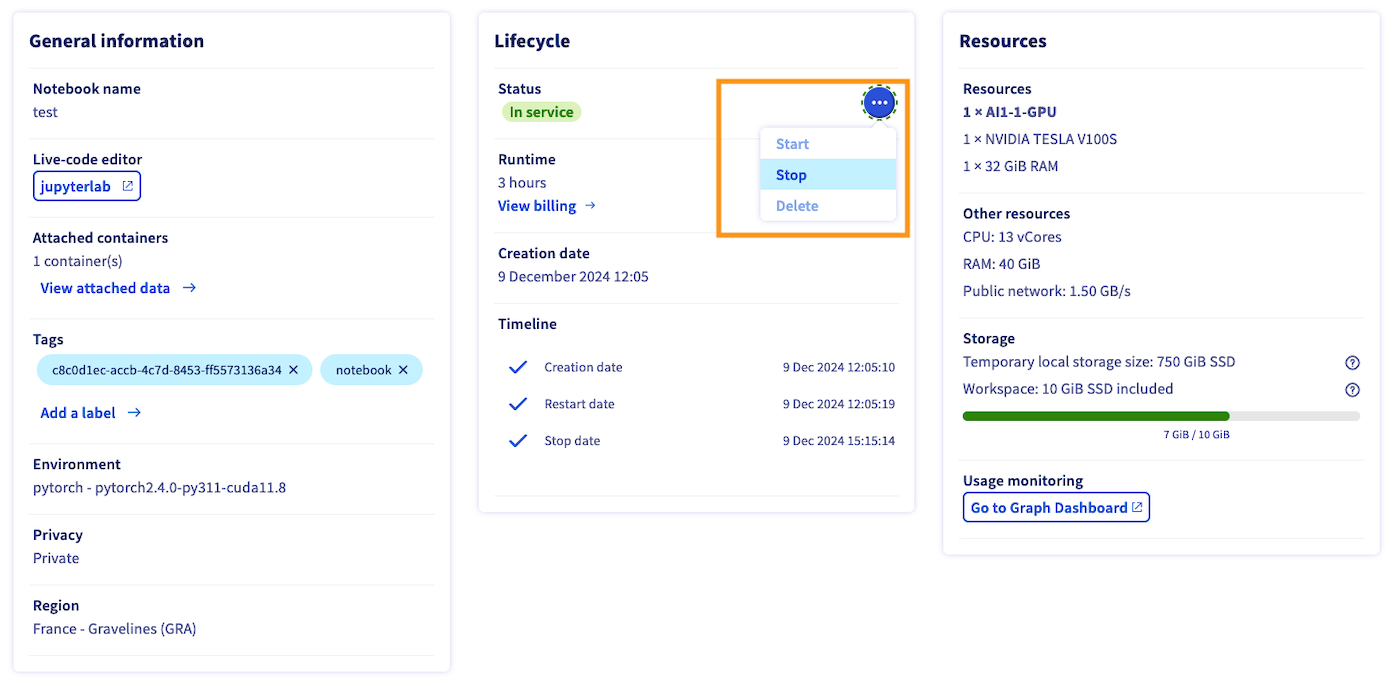Open Go to Graph Dashboard
Image resolution: width=1400 pixels, height=690 pixels.
[x=1056, y=508]
